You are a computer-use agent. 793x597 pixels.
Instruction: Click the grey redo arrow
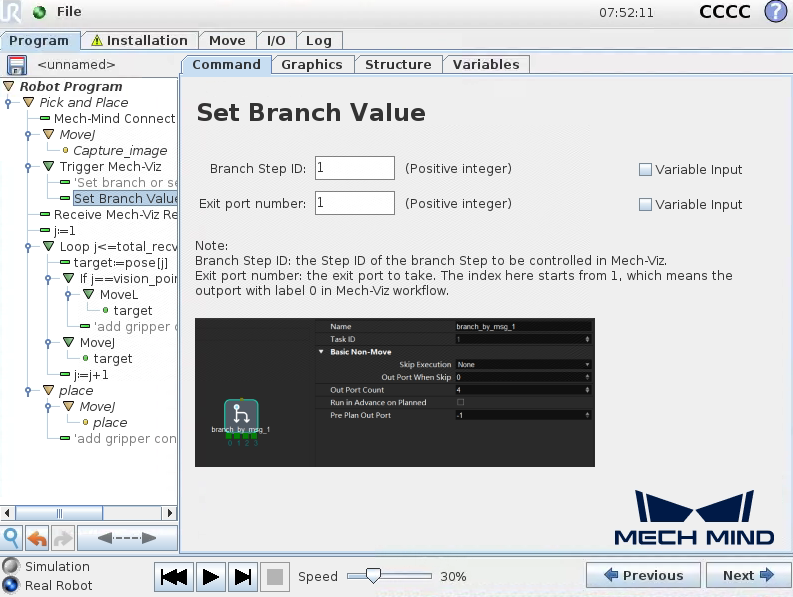(63, 538)
